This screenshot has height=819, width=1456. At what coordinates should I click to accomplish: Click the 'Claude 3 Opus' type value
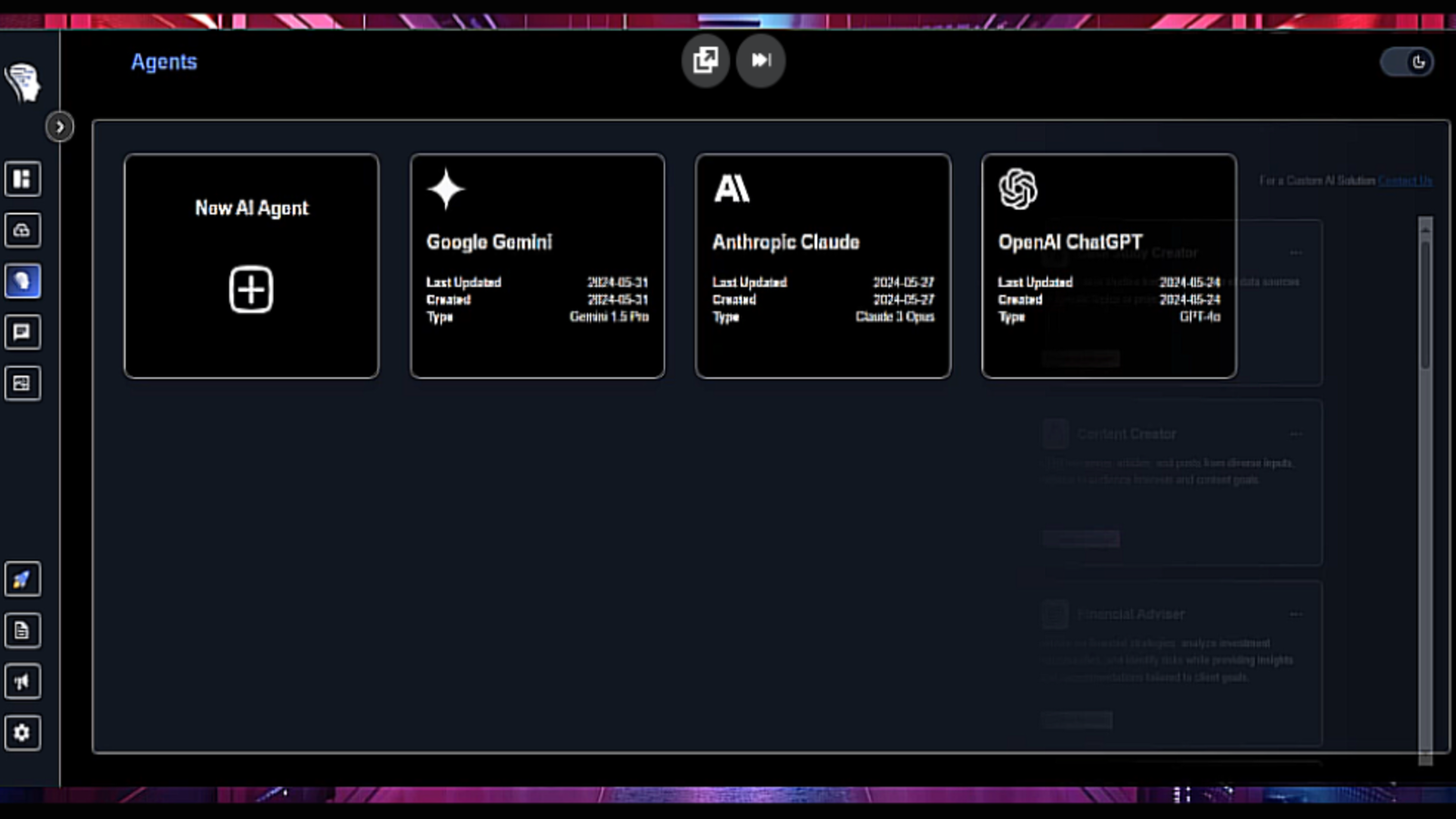click(x=895, y=317)
